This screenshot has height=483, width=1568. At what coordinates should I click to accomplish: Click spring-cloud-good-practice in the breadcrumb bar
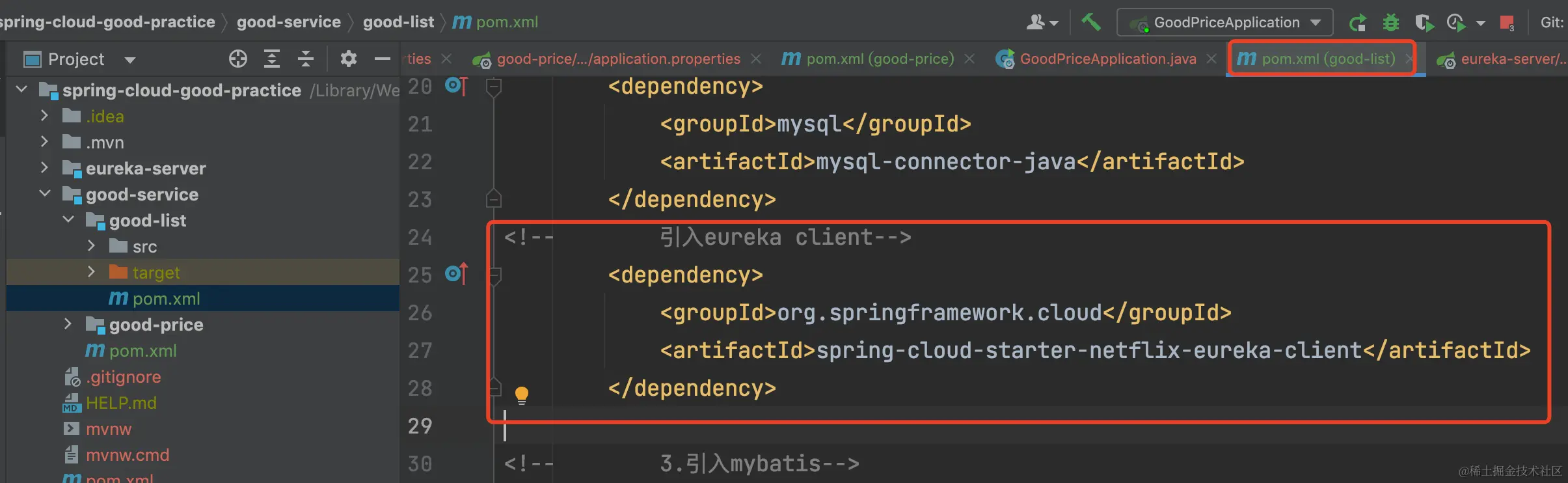pyautogui.click(x=107, y=22)
